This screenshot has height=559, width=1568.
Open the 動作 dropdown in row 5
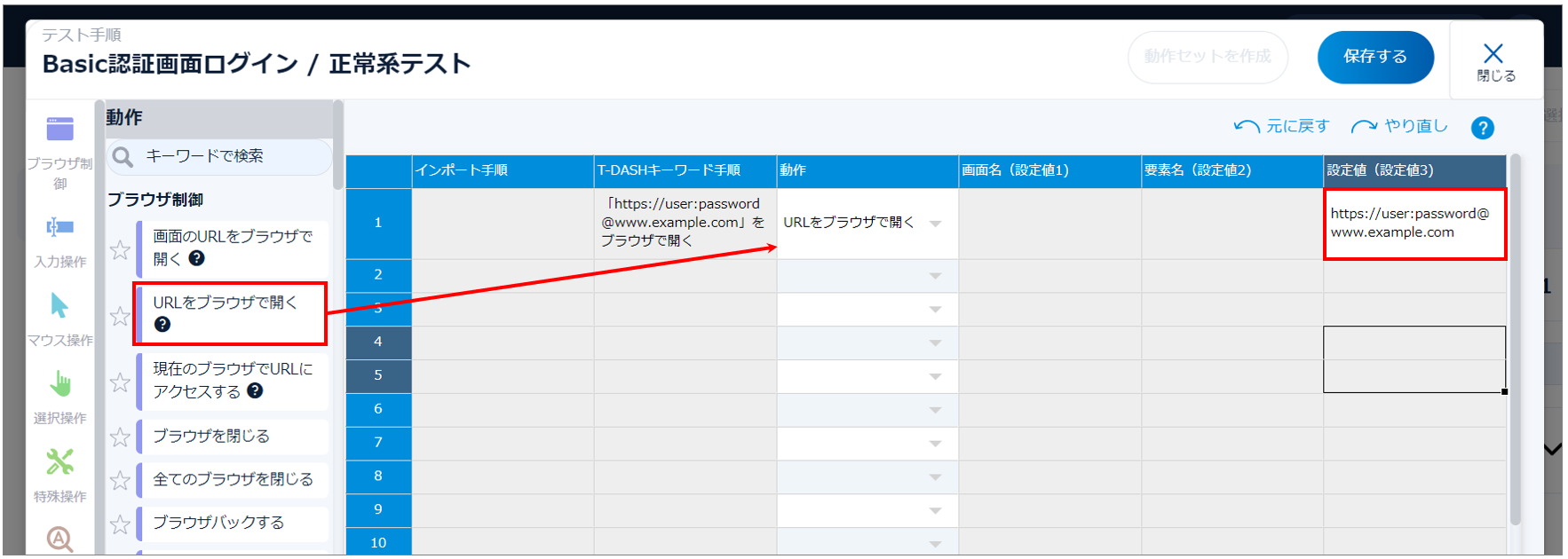point(935,377)
